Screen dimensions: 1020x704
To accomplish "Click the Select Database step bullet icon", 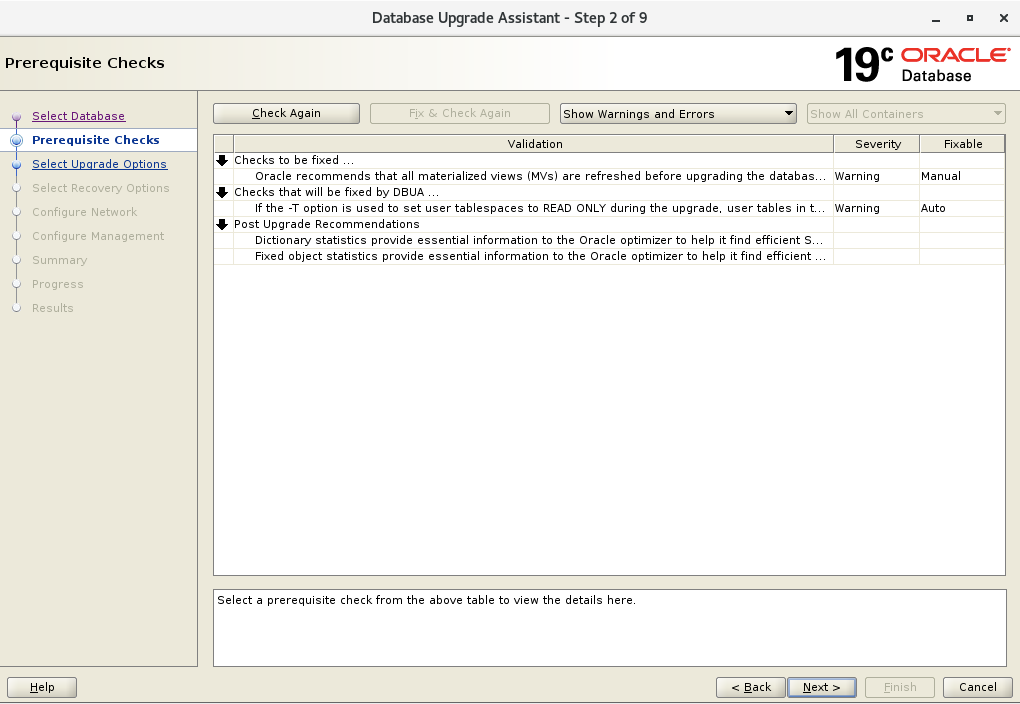I will click(17, 116).
